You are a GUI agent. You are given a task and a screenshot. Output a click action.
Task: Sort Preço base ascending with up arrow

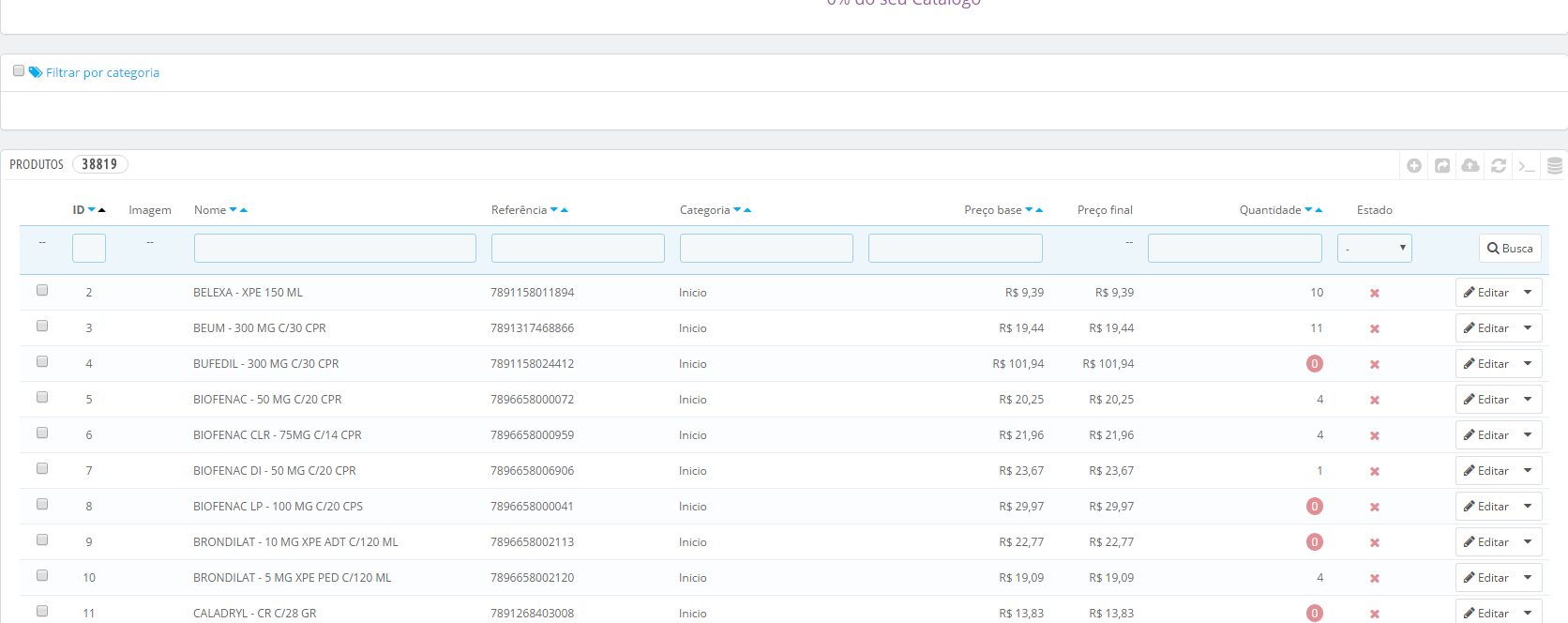[1039, 210]
